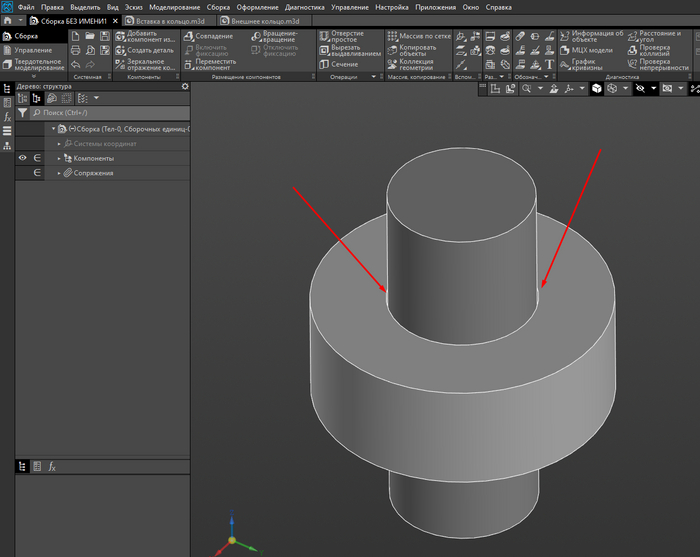The width and height of the screenshot is (700, 557).
Task: Click the Копировать объекты tool
Action: 412,50
